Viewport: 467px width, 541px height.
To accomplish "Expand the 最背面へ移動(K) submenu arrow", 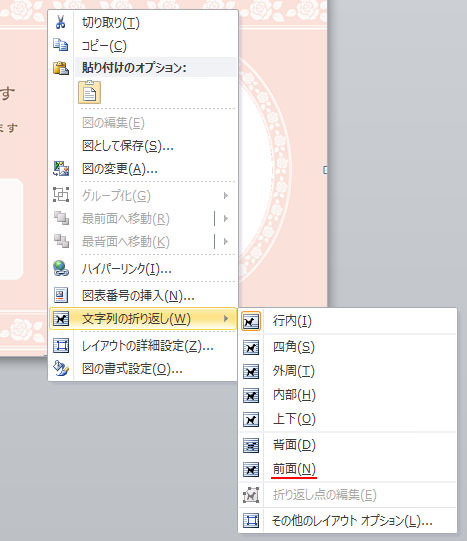I will 226,241.
